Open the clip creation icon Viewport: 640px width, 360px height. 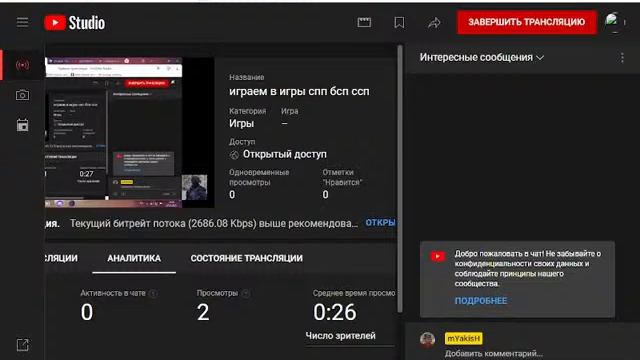364,22
